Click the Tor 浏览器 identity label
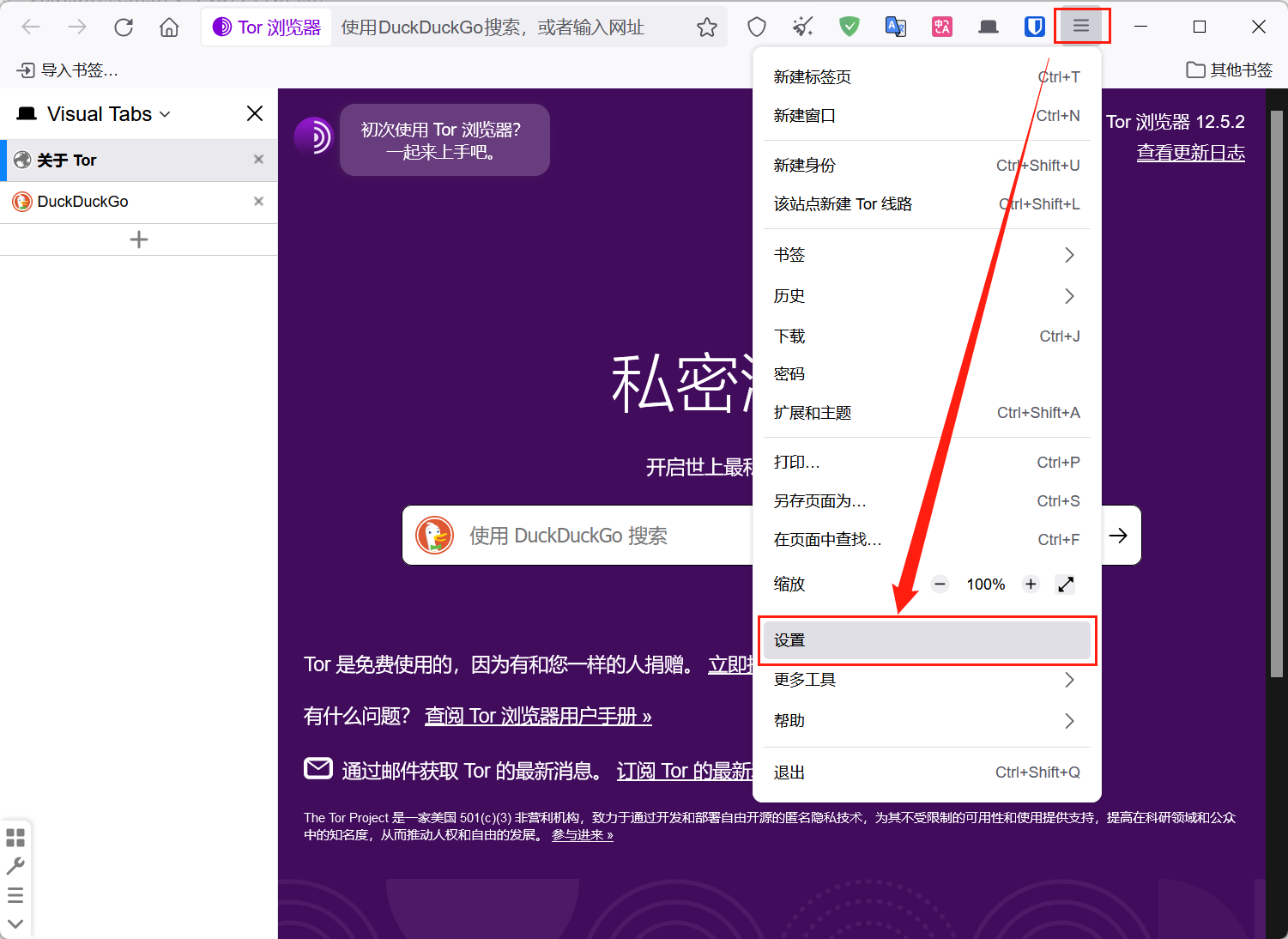This screenshot has width=1288, height=939. pyautogui.click(x=267, y=27)
